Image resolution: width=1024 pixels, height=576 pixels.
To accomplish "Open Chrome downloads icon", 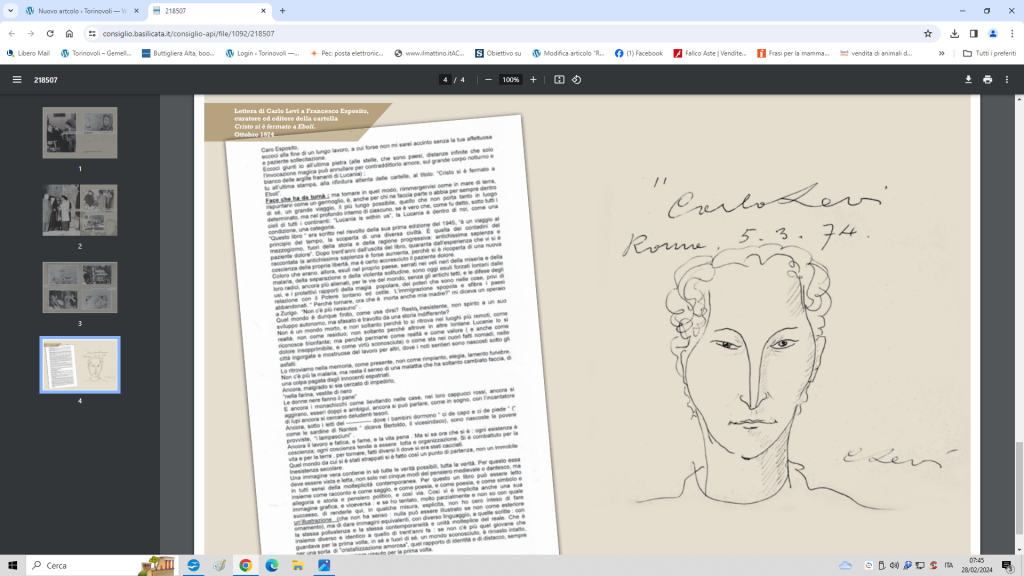I will click(x=955, y=33).
